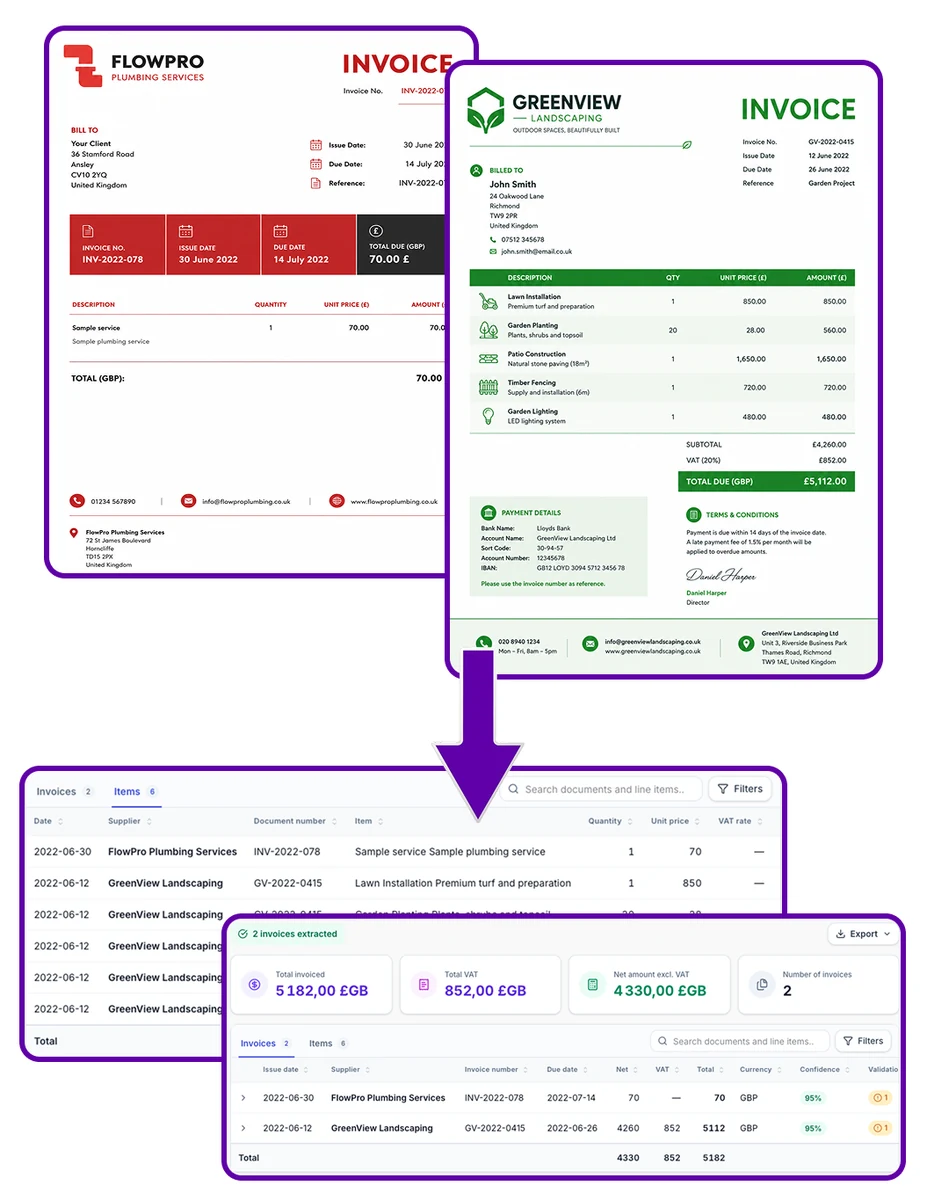
Task: Click the pink receipt icon in Total VAT card
Action: click(x=424, y=985)
